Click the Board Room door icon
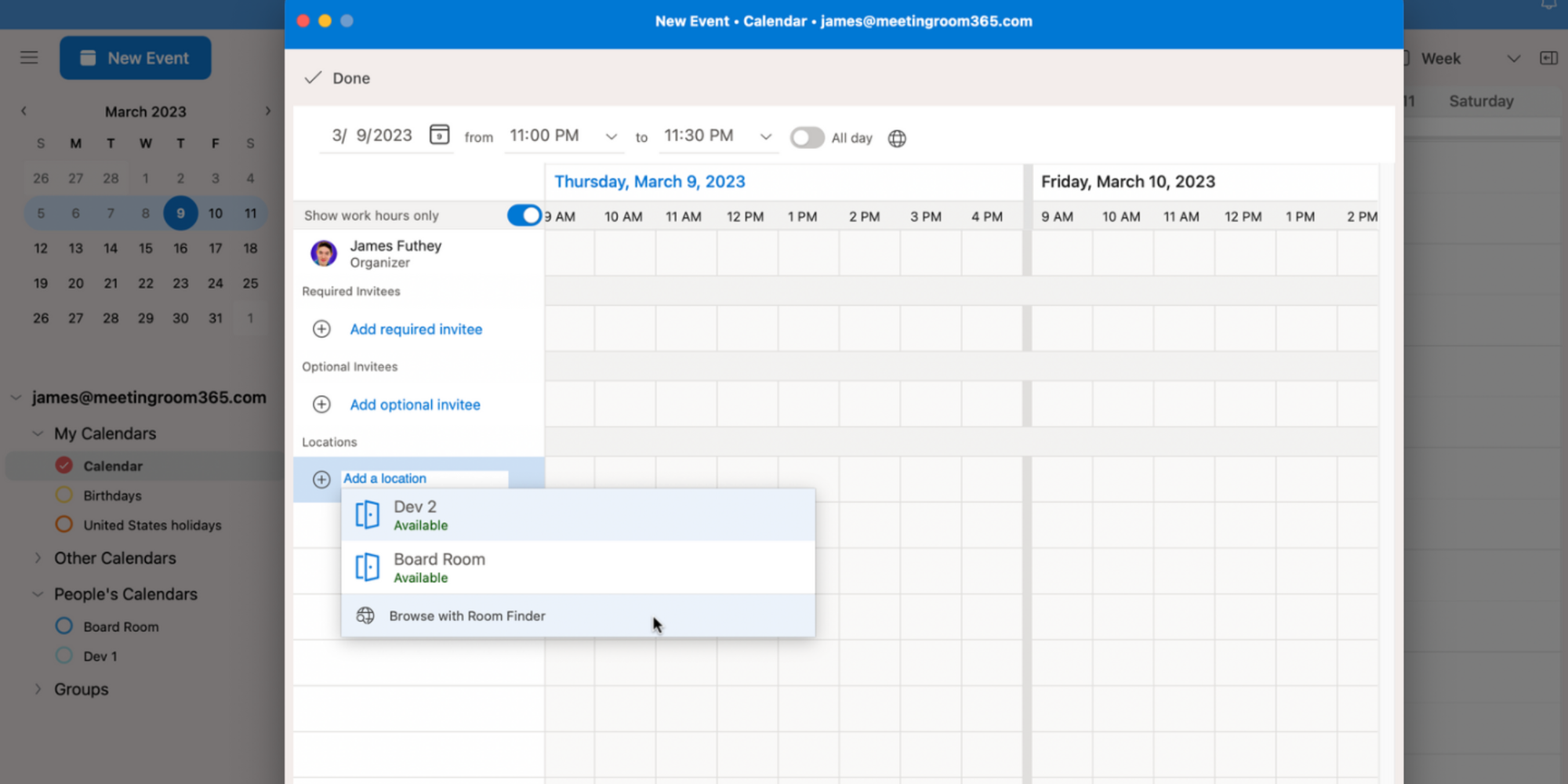The image size is (1568, 784). [x=367, y=567]
